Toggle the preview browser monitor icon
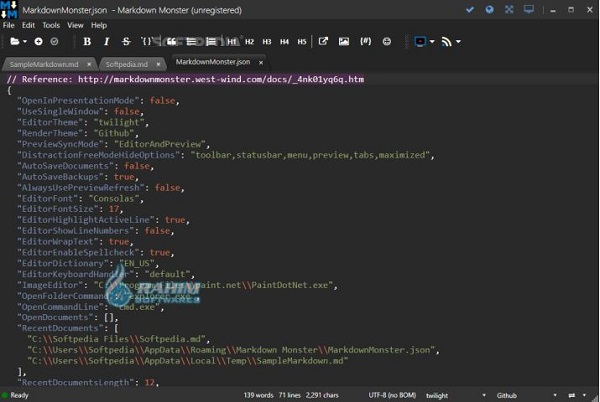This screenshot has height=402, width=600. [419, 42]
